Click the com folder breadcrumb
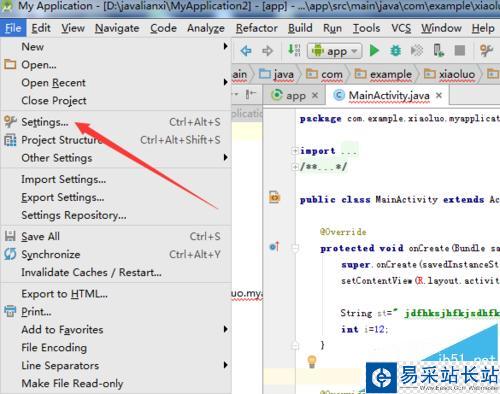Screen dimensions: 500x394 (x=324, y=74)
